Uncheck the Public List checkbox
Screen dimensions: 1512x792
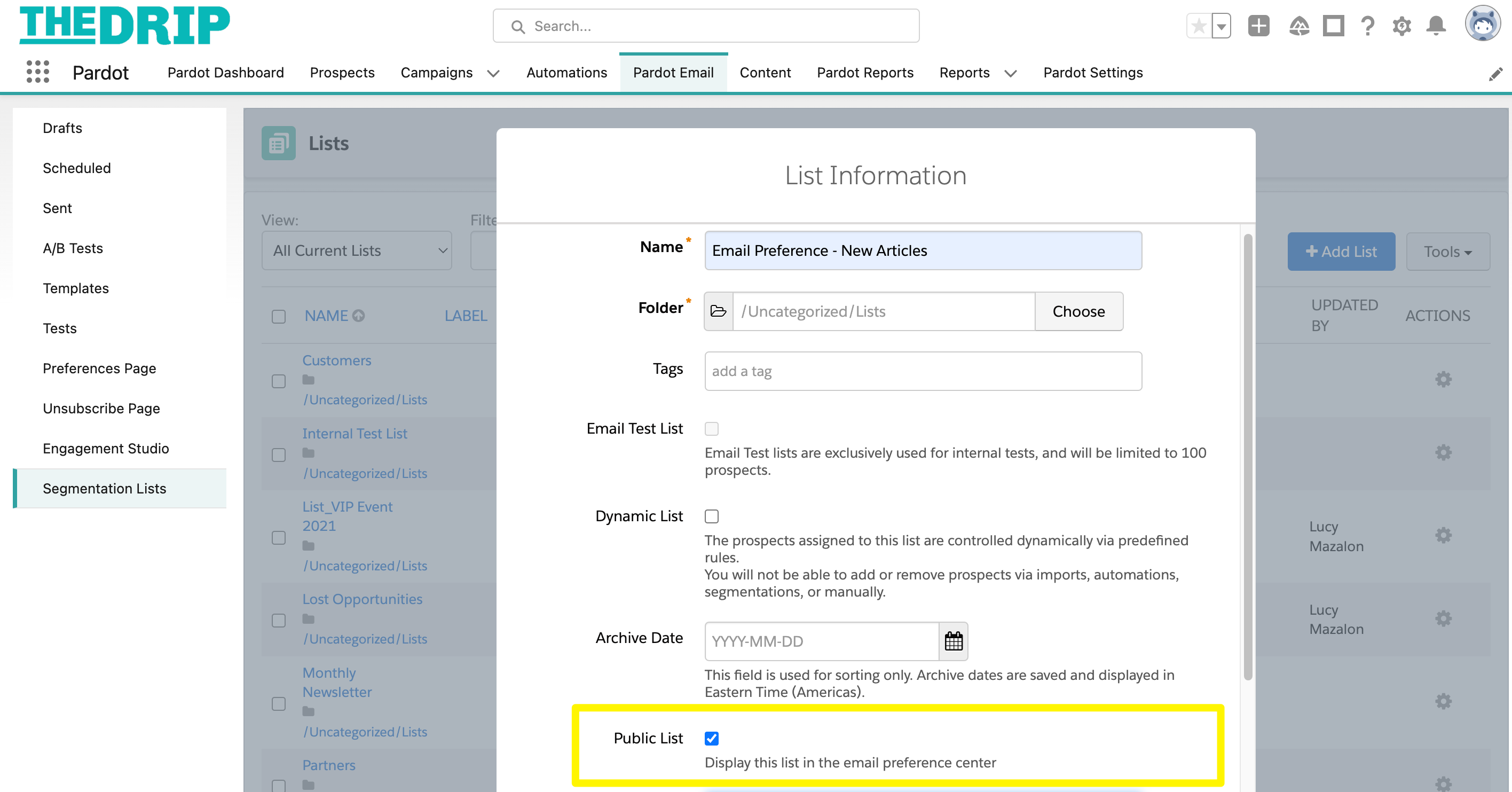click(711, 738)
